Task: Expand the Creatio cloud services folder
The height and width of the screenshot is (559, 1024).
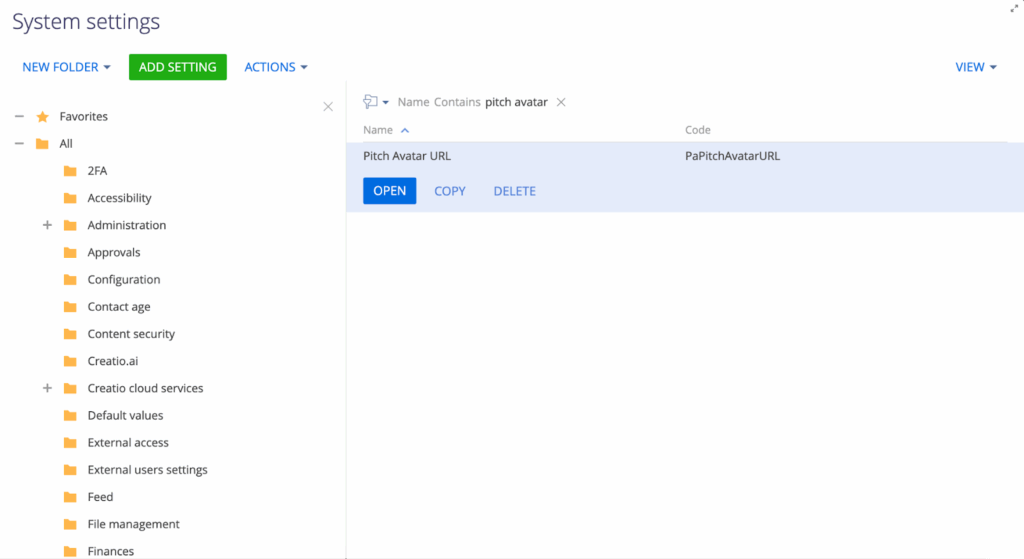Action: tap(47, 388)
